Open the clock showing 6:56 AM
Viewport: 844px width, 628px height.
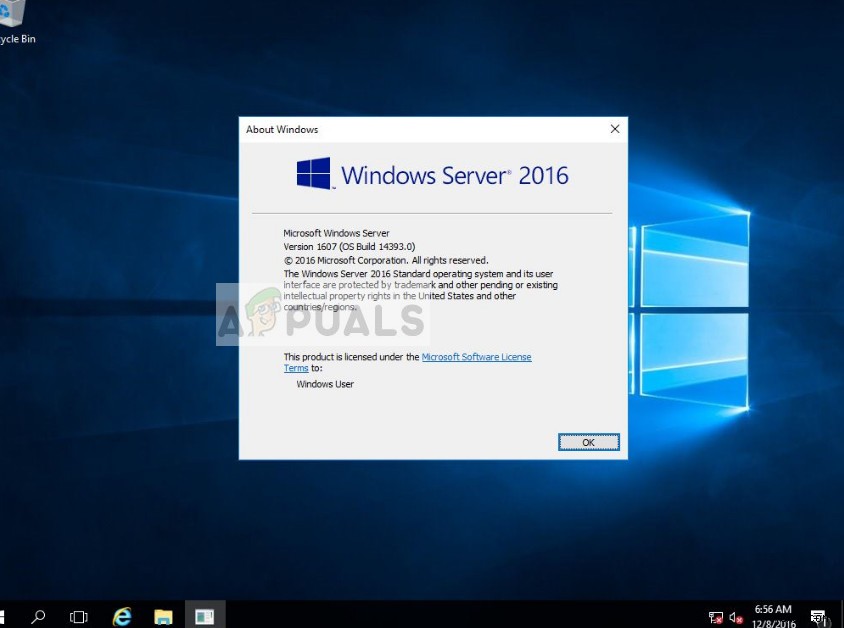point(773,616)
